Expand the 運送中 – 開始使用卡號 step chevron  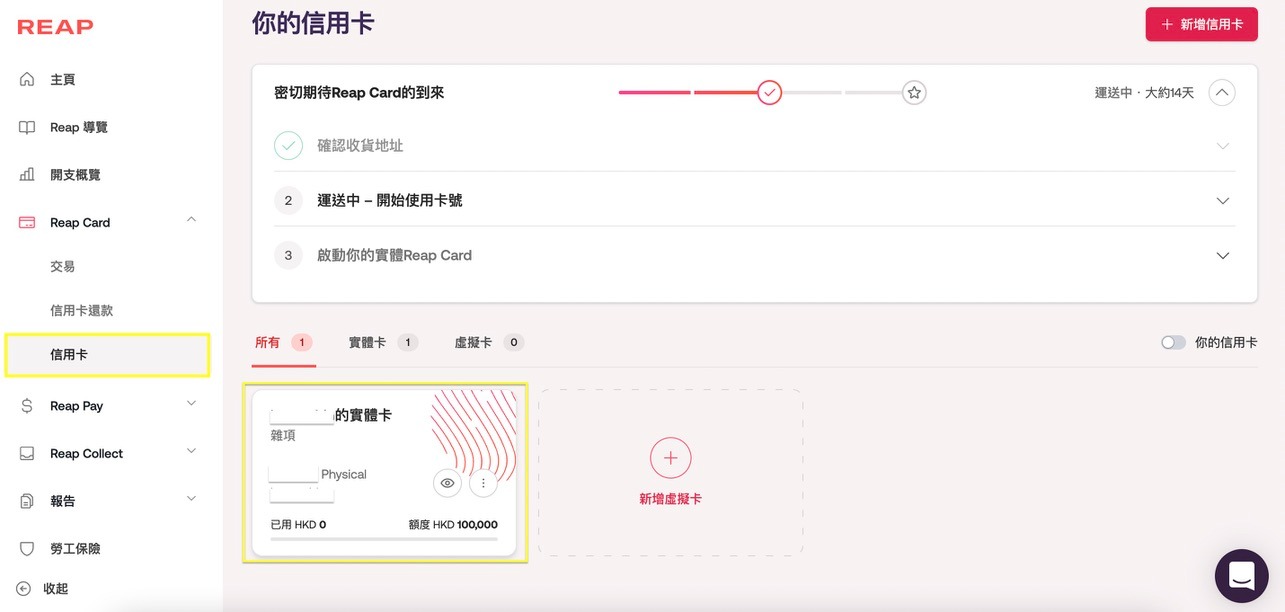pyautogui.click(x=1222, y=201)
